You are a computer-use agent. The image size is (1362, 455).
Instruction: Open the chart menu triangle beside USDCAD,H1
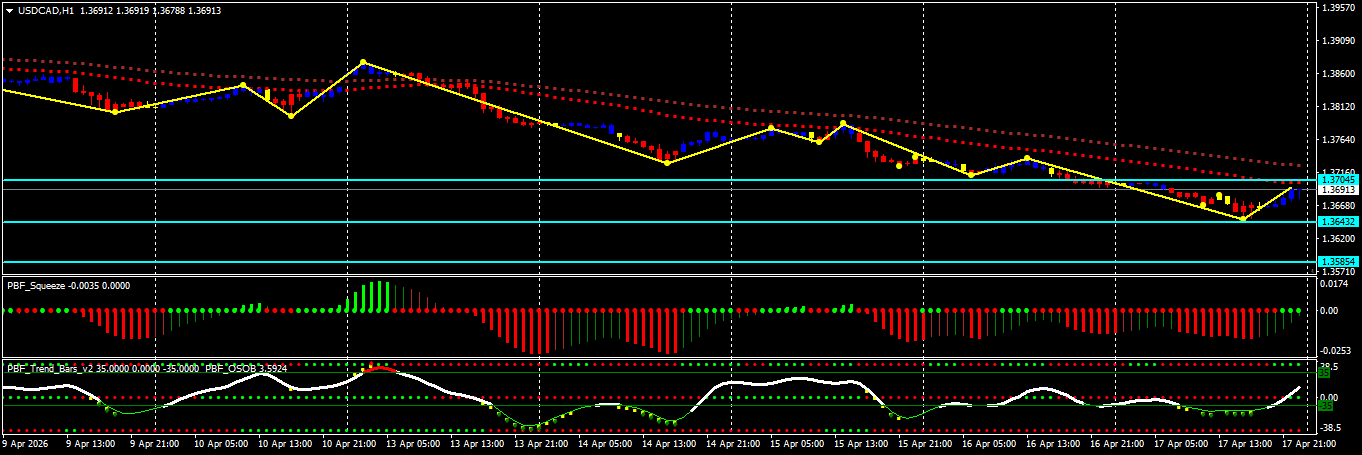[9, 10]
